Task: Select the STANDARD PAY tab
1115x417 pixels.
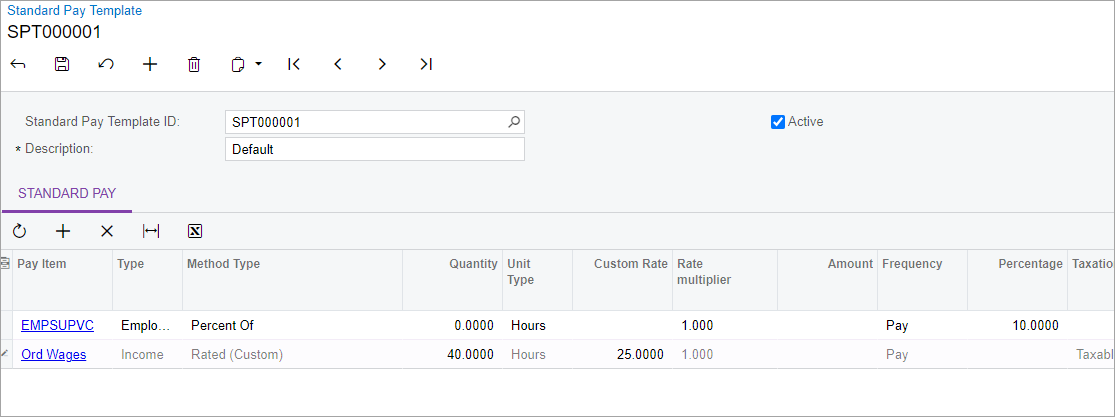Action: pyautogui.click(x=67, y=193)
